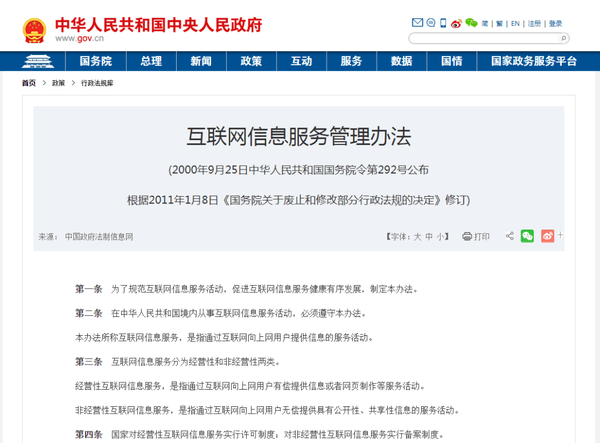Click the article title 互联网信息服务管理办法

click(x=299, y=137)
